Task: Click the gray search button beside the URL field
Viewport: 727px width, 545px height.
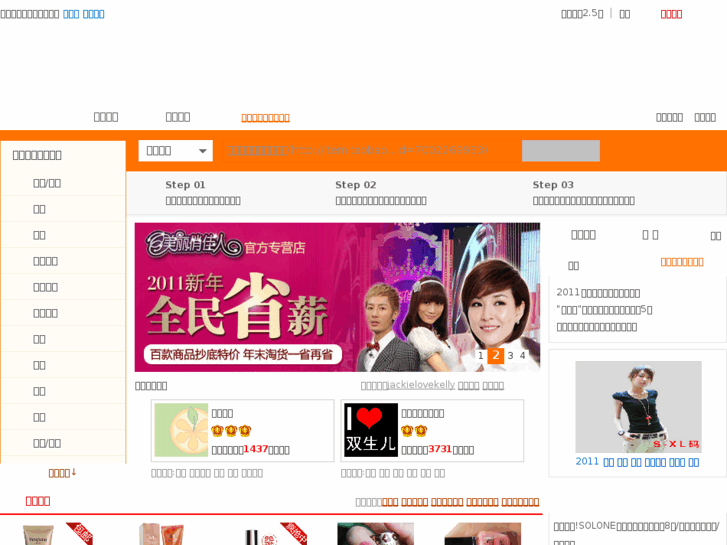Action: tap(561, 151)
